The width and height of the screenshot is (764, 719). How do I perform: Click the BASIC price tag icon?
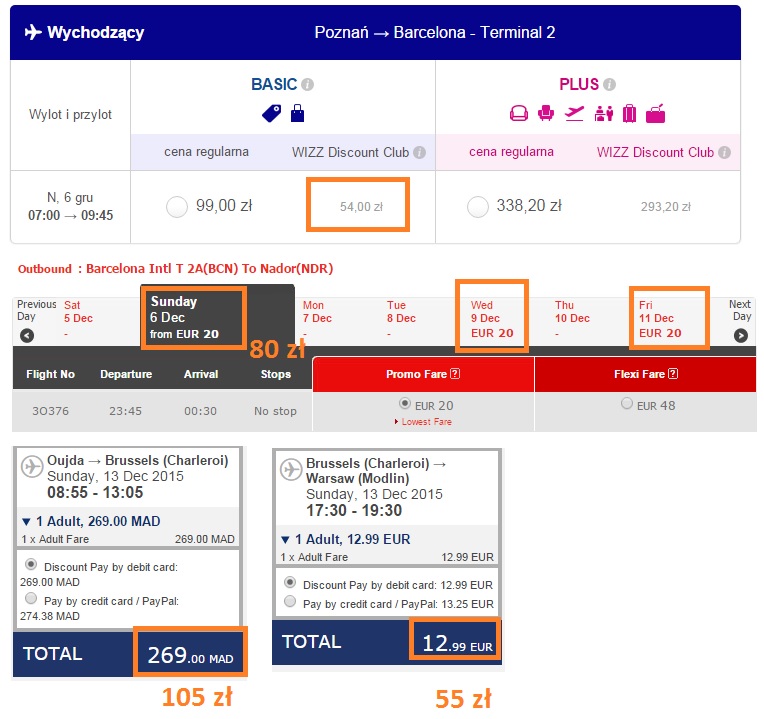pyautogui.click(x=271, y=114)
